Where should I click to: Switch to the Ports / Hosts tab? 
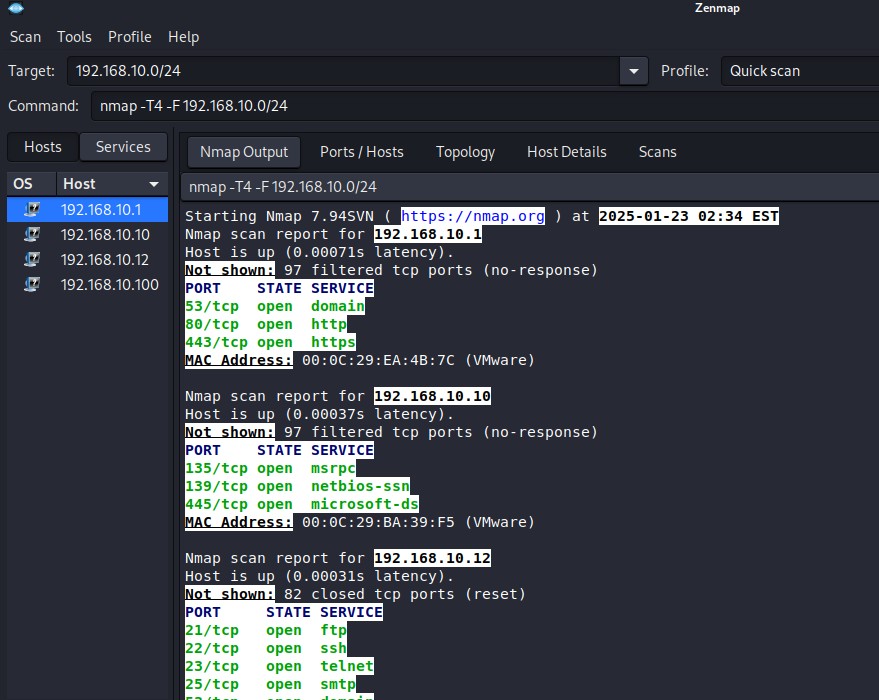[x=362, y=152]
